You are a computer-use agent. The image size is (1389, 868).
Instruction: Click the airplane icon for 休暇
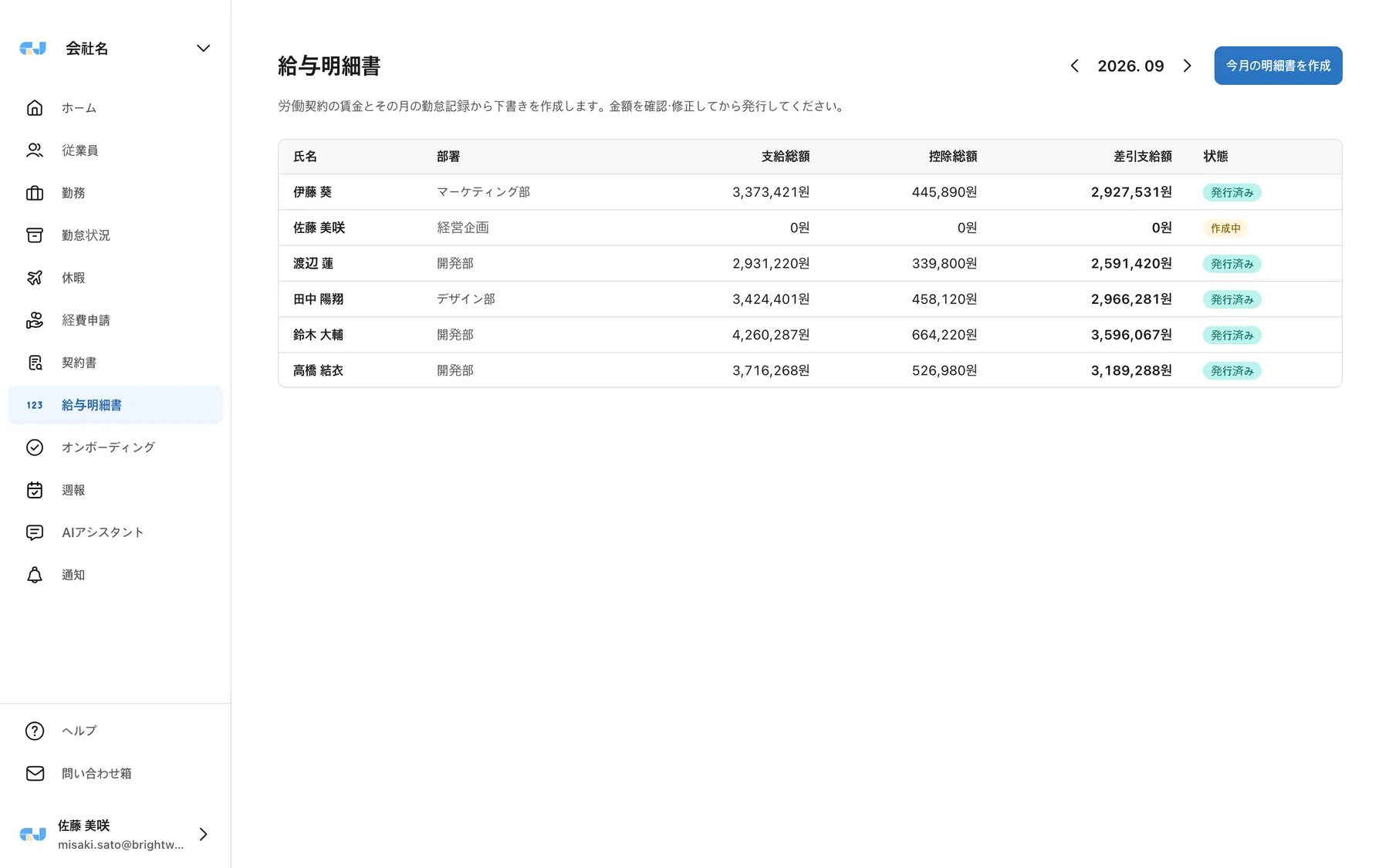point(35,278)
